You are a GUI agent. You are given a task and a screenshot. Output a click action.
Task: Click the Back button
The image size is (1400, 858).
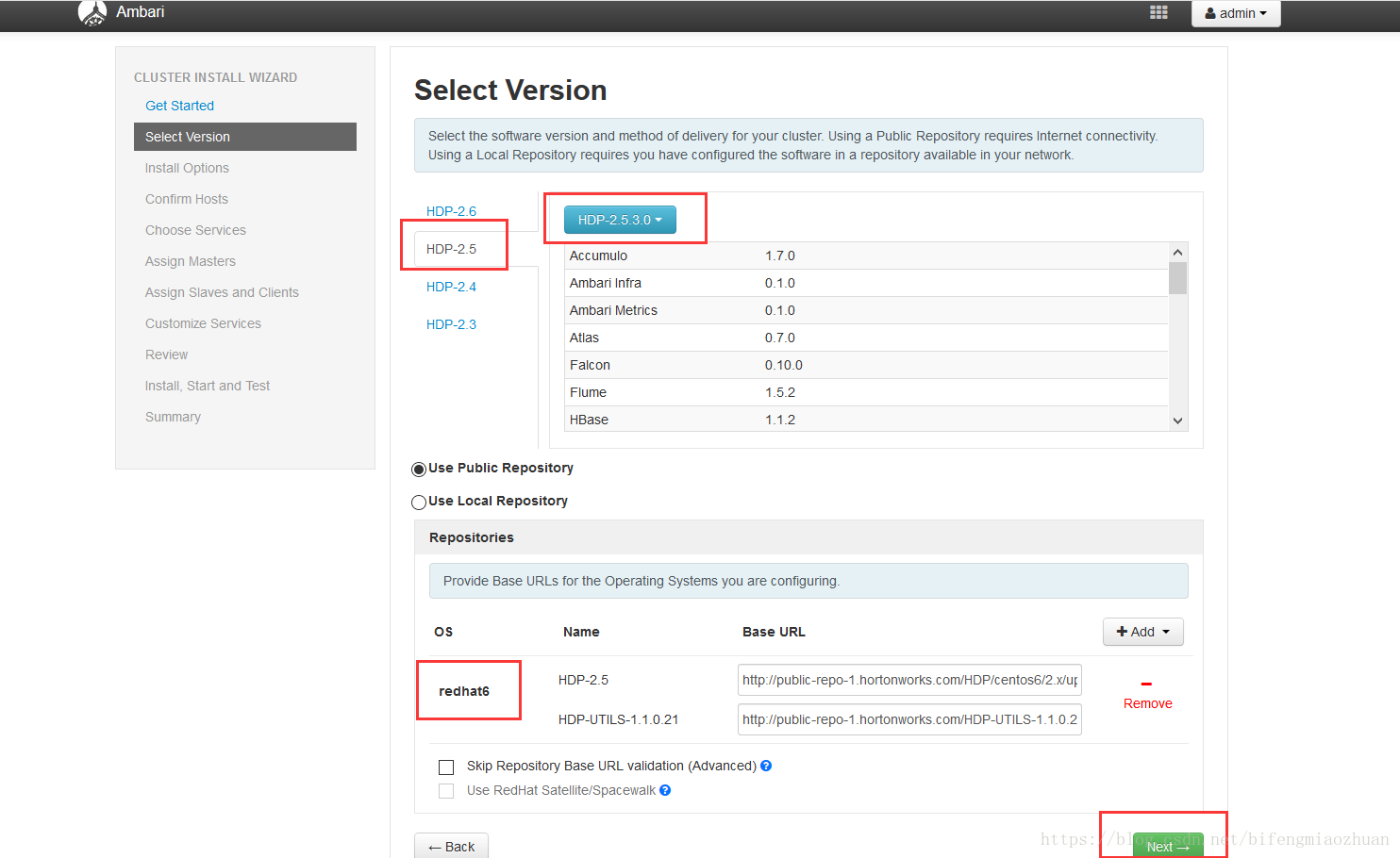(x=451, y=846)
